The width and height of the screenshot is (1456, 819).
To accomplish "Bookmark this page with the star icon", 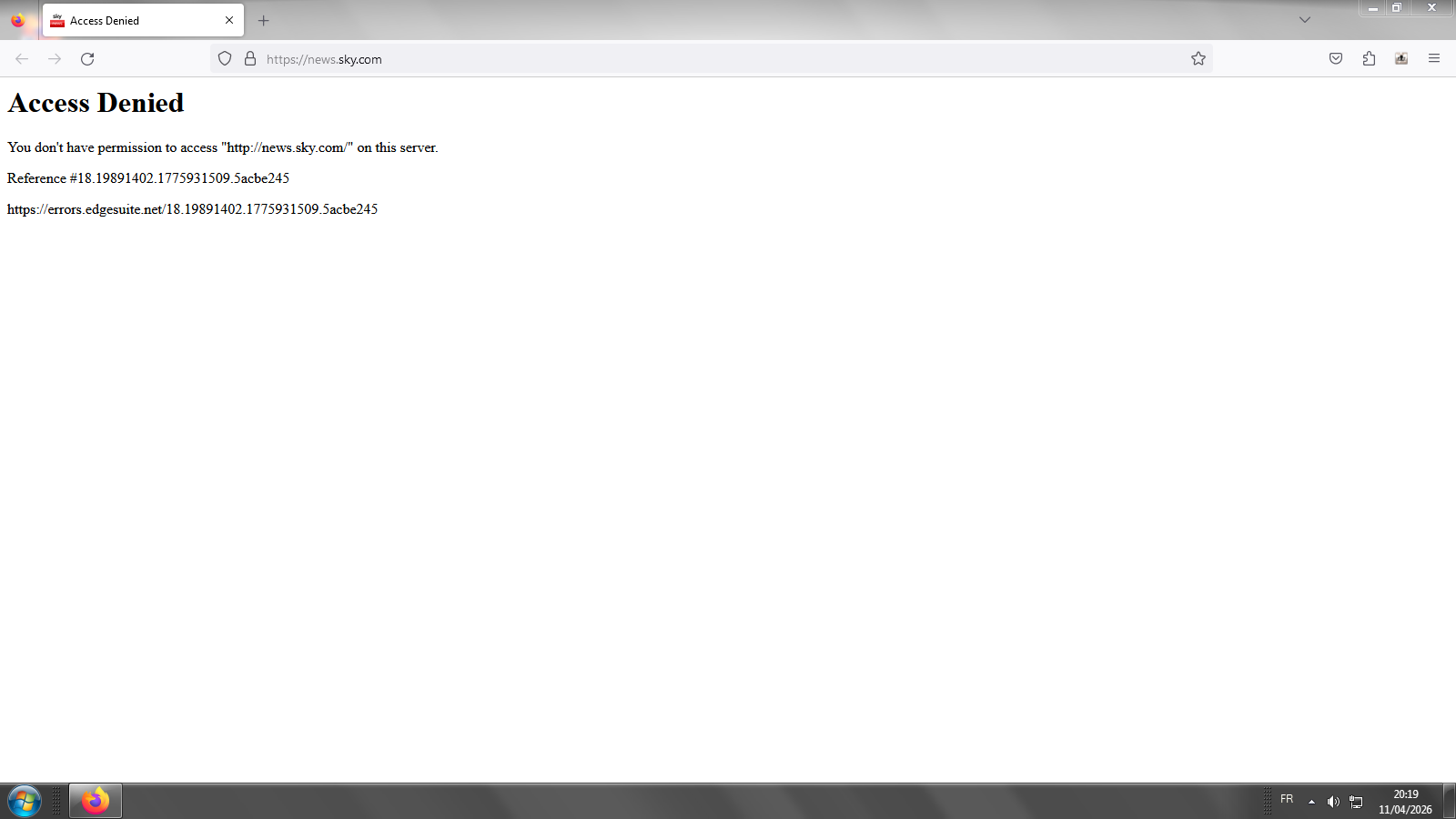I will (x=1198, y=59).
